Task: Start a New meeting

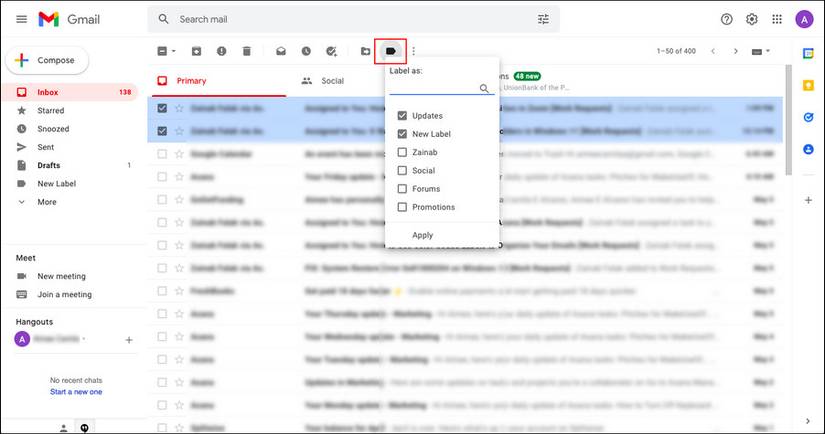Action: (61, 276)
